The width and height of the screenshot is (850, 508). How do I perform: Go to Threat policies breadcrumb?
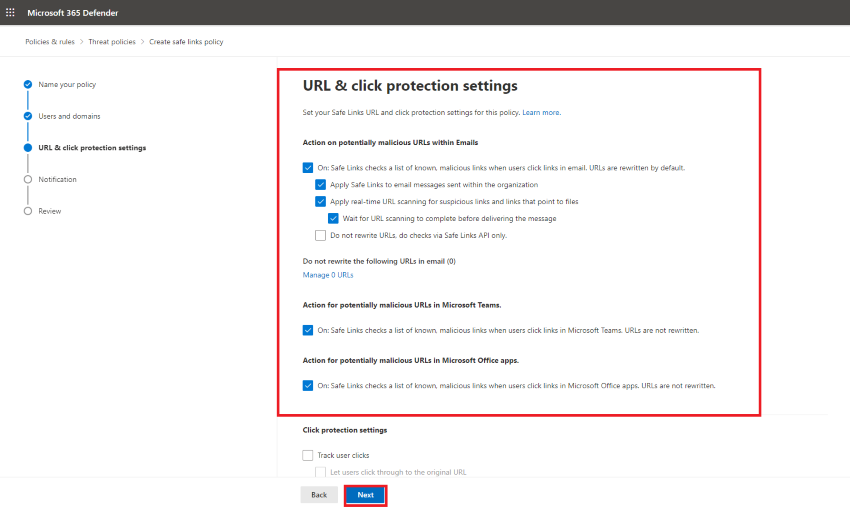(112, 42)
